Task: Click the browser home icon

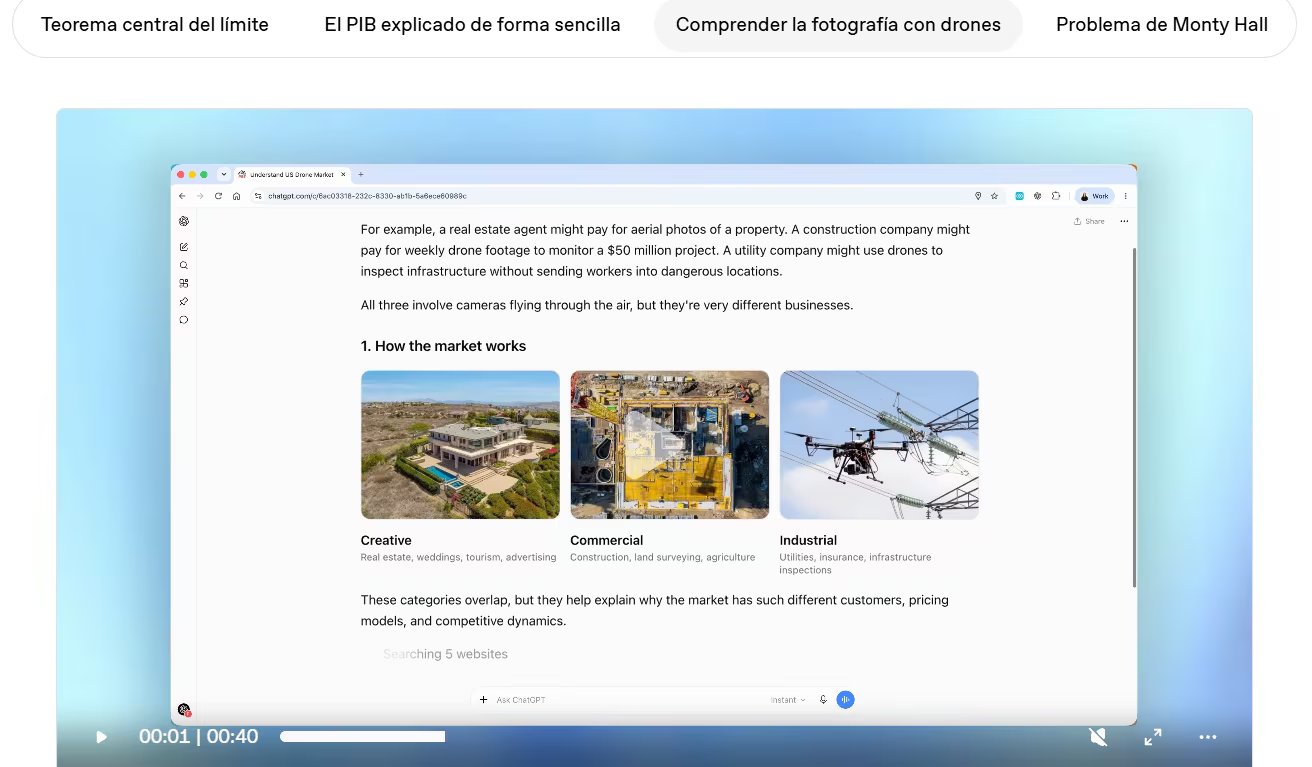Action: point(236,196)
